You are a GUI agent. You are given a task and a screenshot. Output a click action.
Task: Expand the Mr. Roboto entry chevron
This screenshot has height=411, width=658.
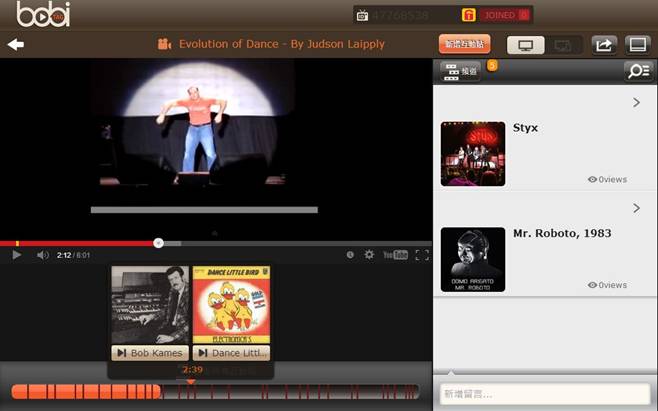[636, 208]
